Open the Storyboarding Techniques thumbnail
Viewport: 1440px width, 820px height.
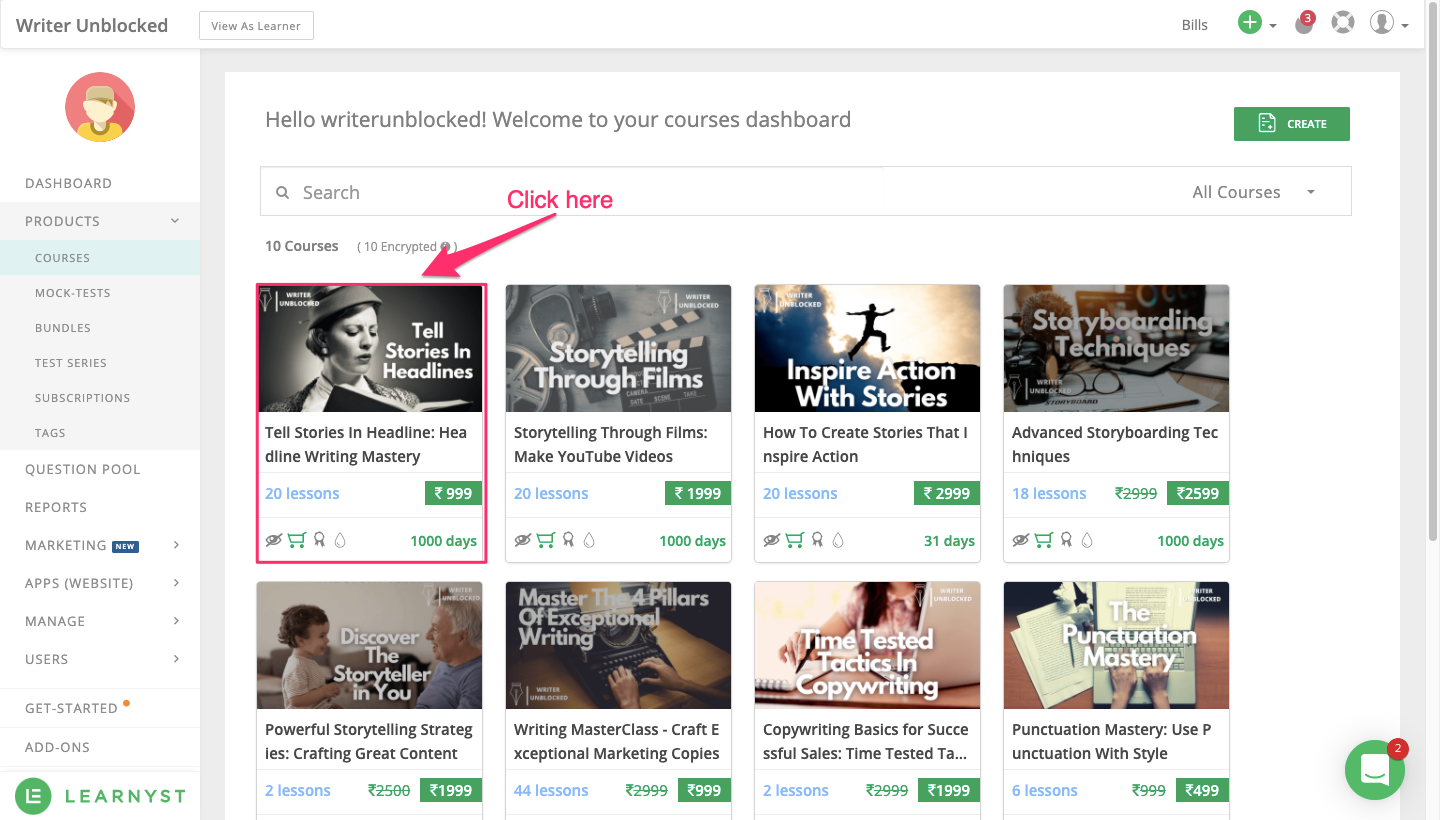pos(1116,348)
